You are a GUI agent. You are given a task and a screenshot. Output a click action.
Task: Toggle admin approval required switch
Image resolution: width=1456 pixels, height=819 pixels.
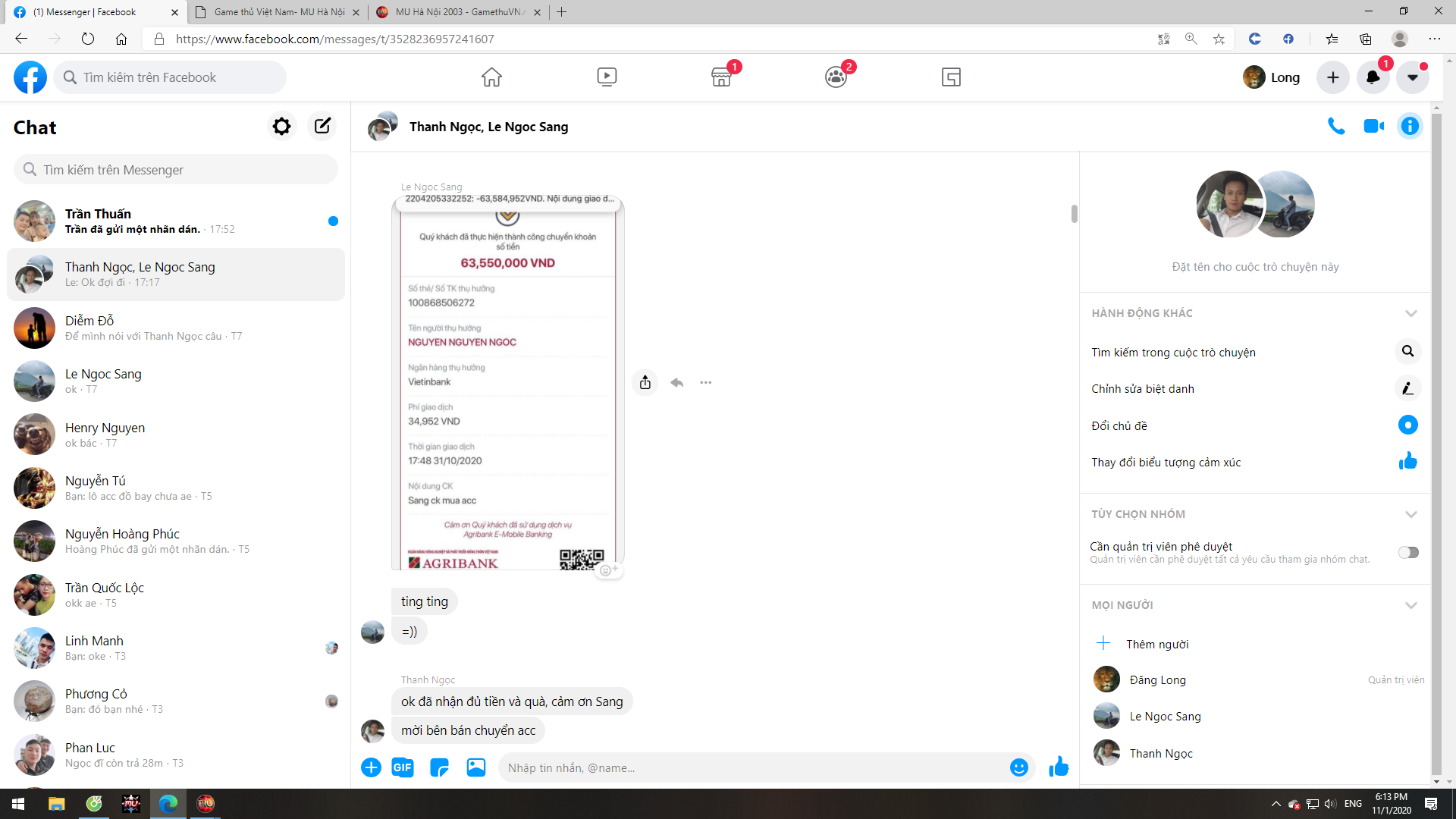tap(1408, 552)
